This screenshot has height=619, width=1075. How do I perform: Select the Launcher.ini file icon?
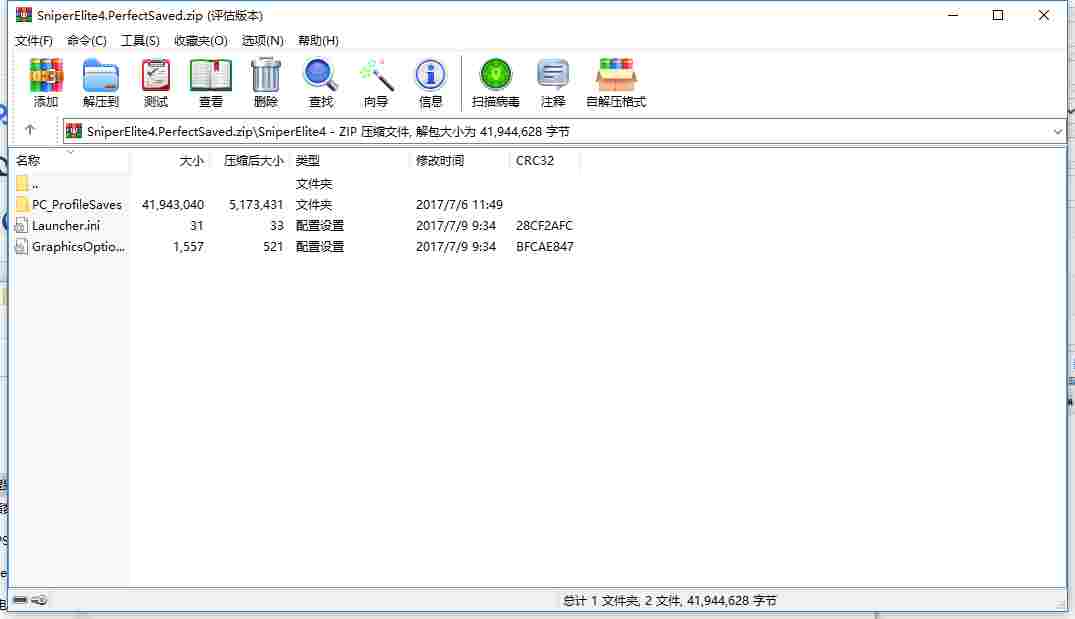pyautogui.click(x=22, y=226)
